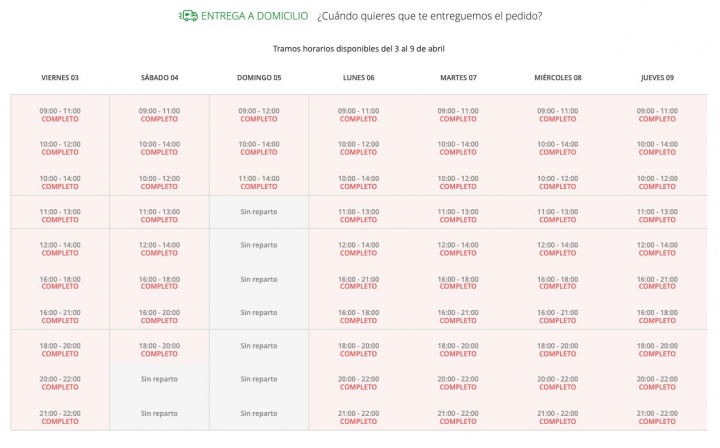Select Saturday's 16:00 - 20:00 slot
Image resolution: width=720 pixels, height=448 pixels.
(x=159, y=316)
